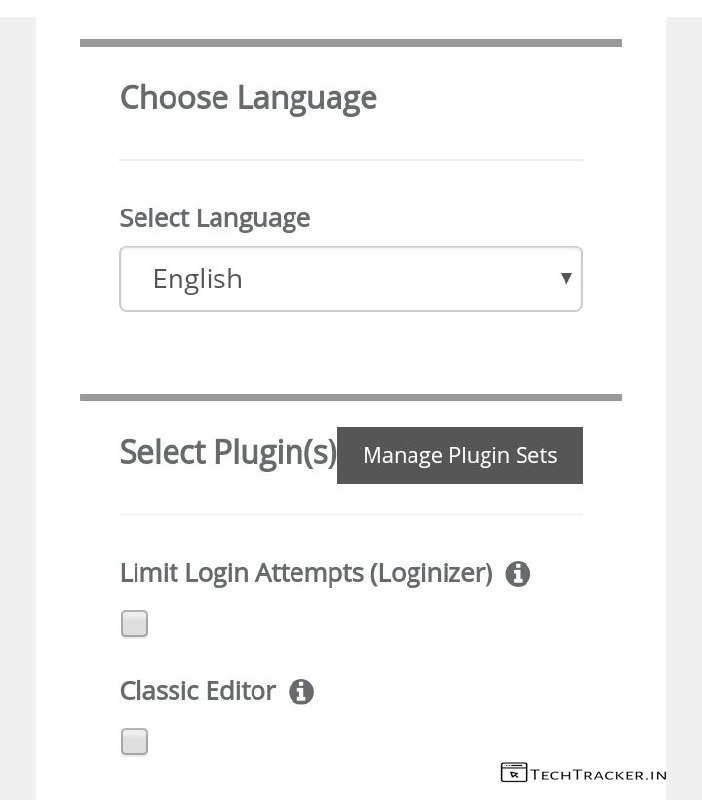Tick the Classic Editor plugin checkbox
Image resolution: width=702 pixels, height=800 pixels.
(134, 742)
